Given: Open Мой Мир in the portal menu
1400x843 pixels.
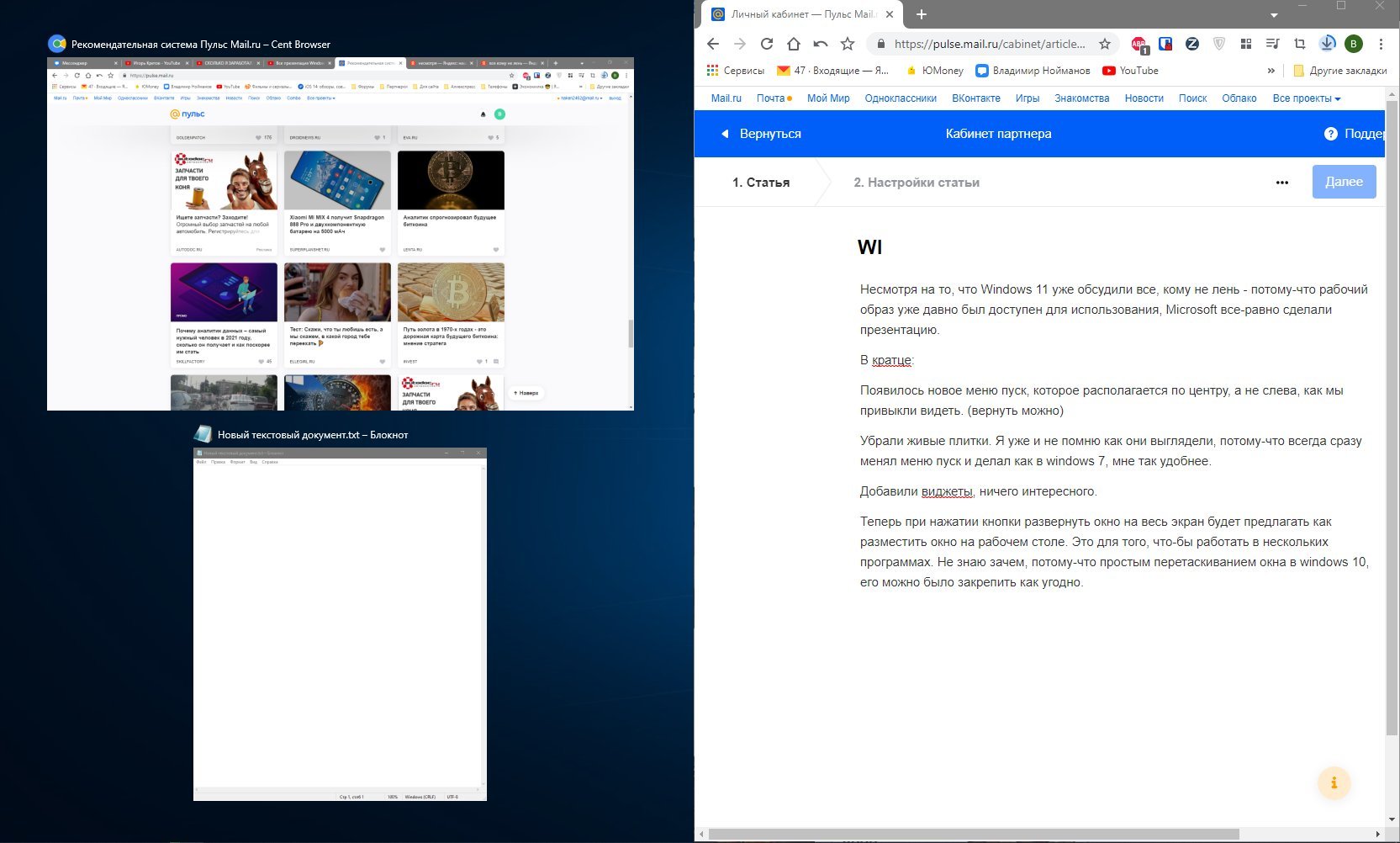Looking at the screenshot, I should (828, 98).
